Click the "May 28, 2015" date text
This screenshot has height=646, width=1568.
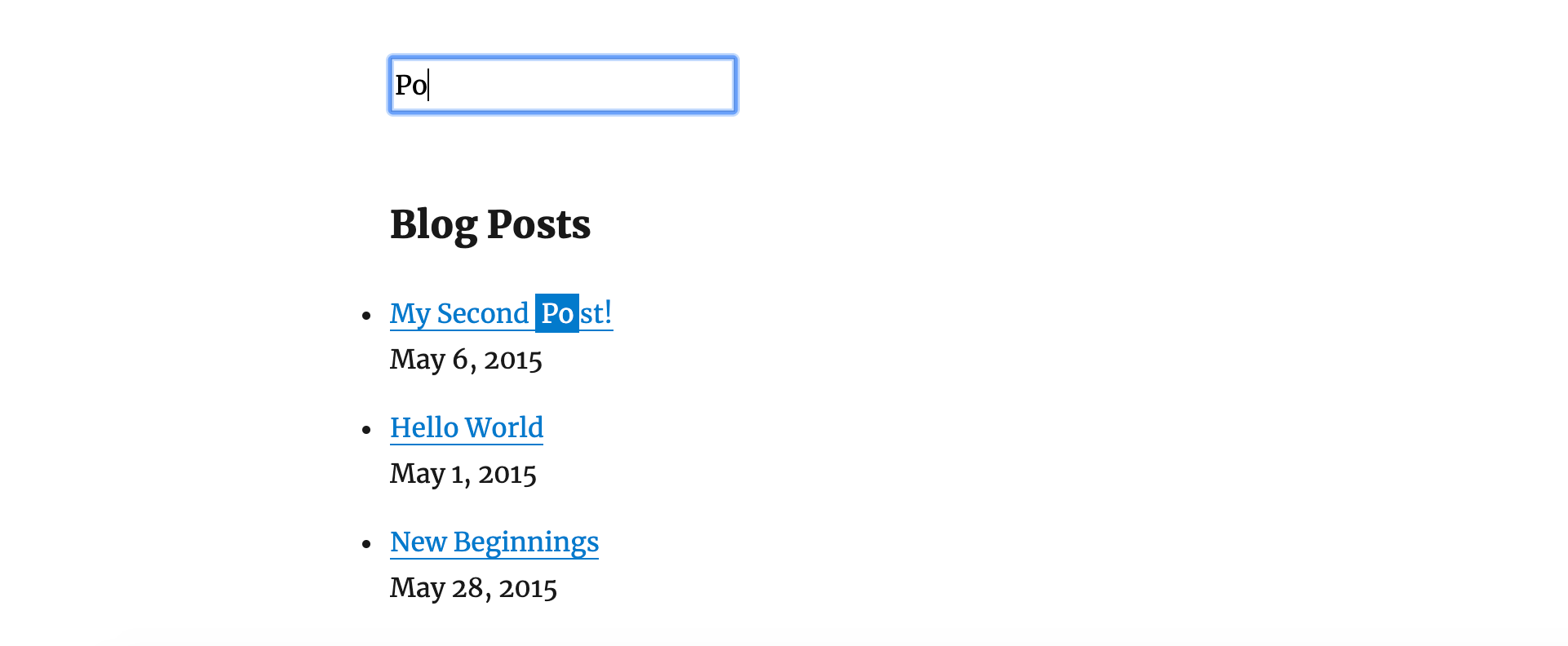tap(473, 587)
